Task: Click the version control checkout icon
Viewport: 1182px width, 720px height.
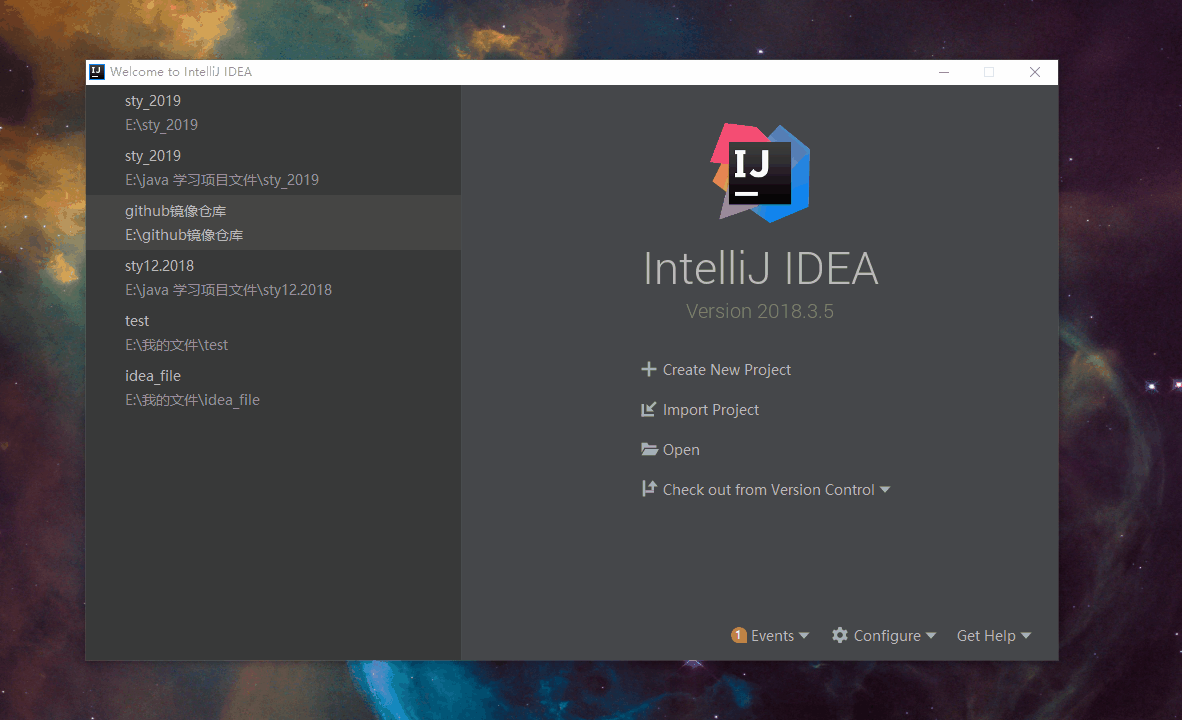Action: coord(648,489)
